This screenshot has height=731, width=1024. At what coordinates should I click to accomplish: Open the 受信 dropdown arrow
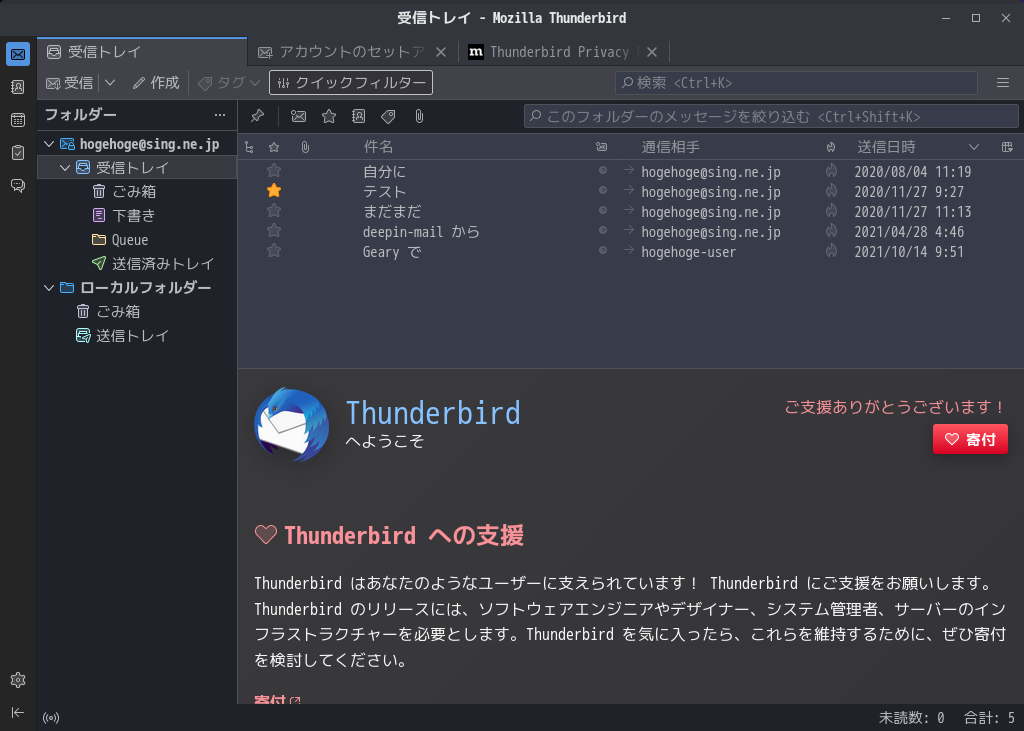[x=110, y=83]
